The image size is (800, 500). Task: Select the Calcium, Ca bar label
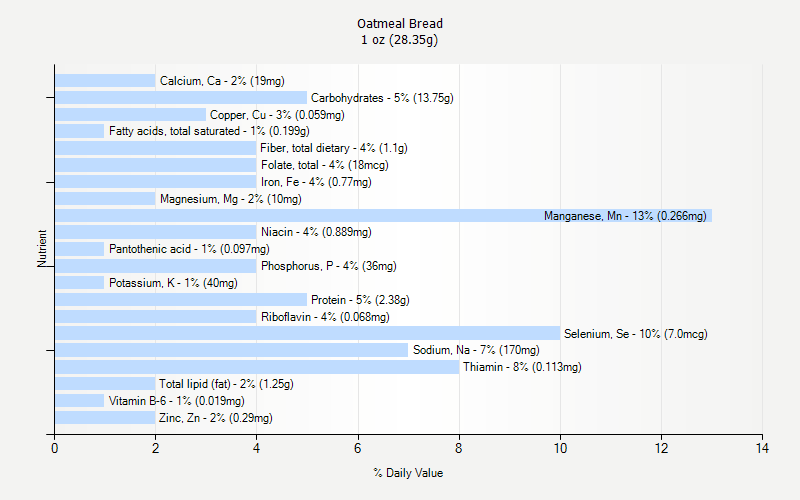pos(222,81)
